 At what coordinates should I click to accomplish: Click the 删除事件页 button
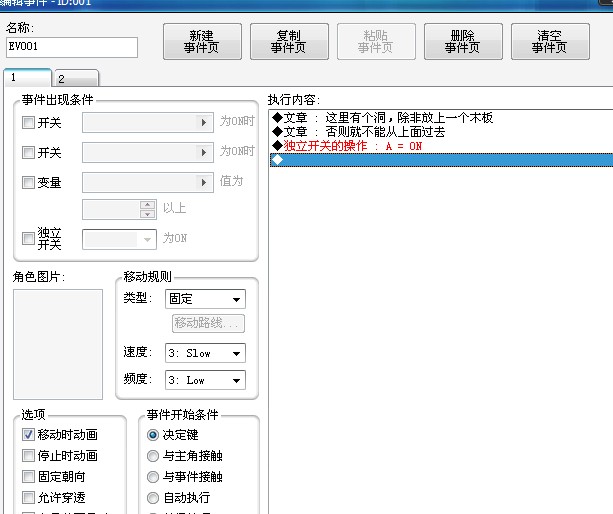[463, 41]
